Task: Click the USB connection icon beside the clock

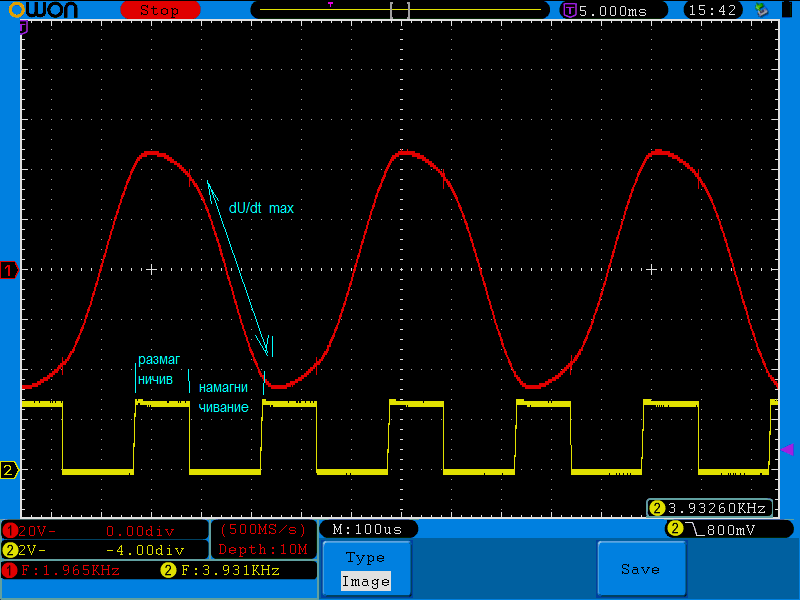Action: pyautogui.click(x=762, y=10)
